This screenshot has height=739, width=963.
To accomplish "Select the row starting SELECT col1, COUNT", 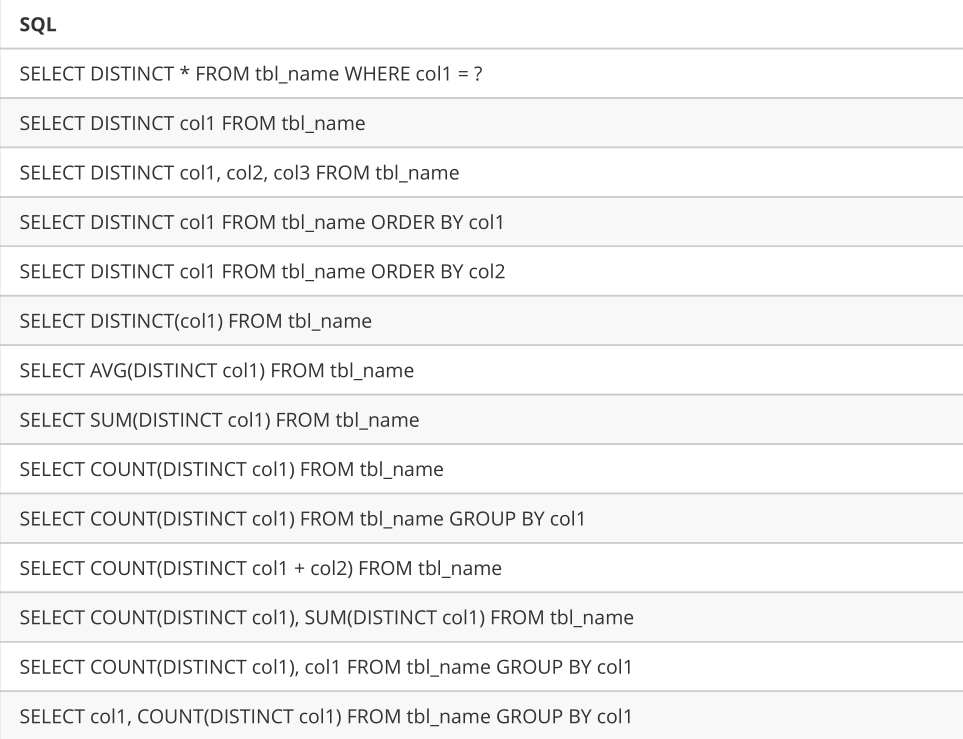I will tap(482, 716).
